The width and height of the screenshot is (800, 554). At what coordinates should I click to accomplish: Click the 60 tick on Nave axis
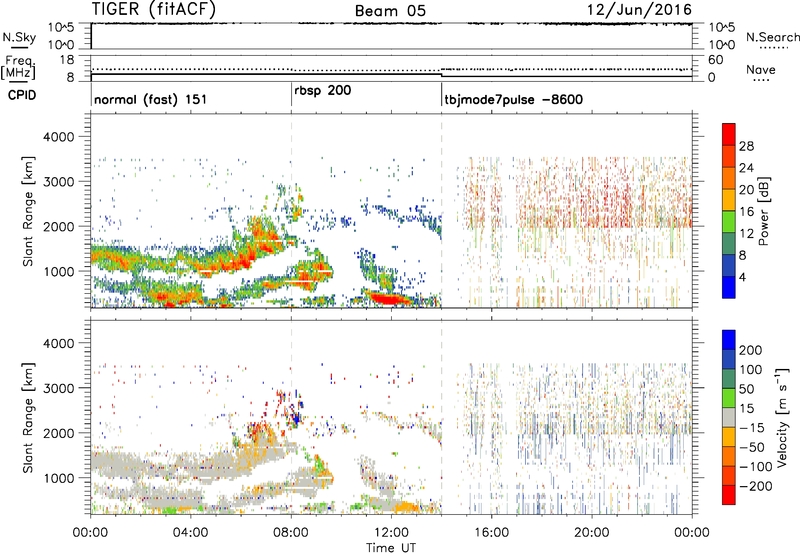715,60
